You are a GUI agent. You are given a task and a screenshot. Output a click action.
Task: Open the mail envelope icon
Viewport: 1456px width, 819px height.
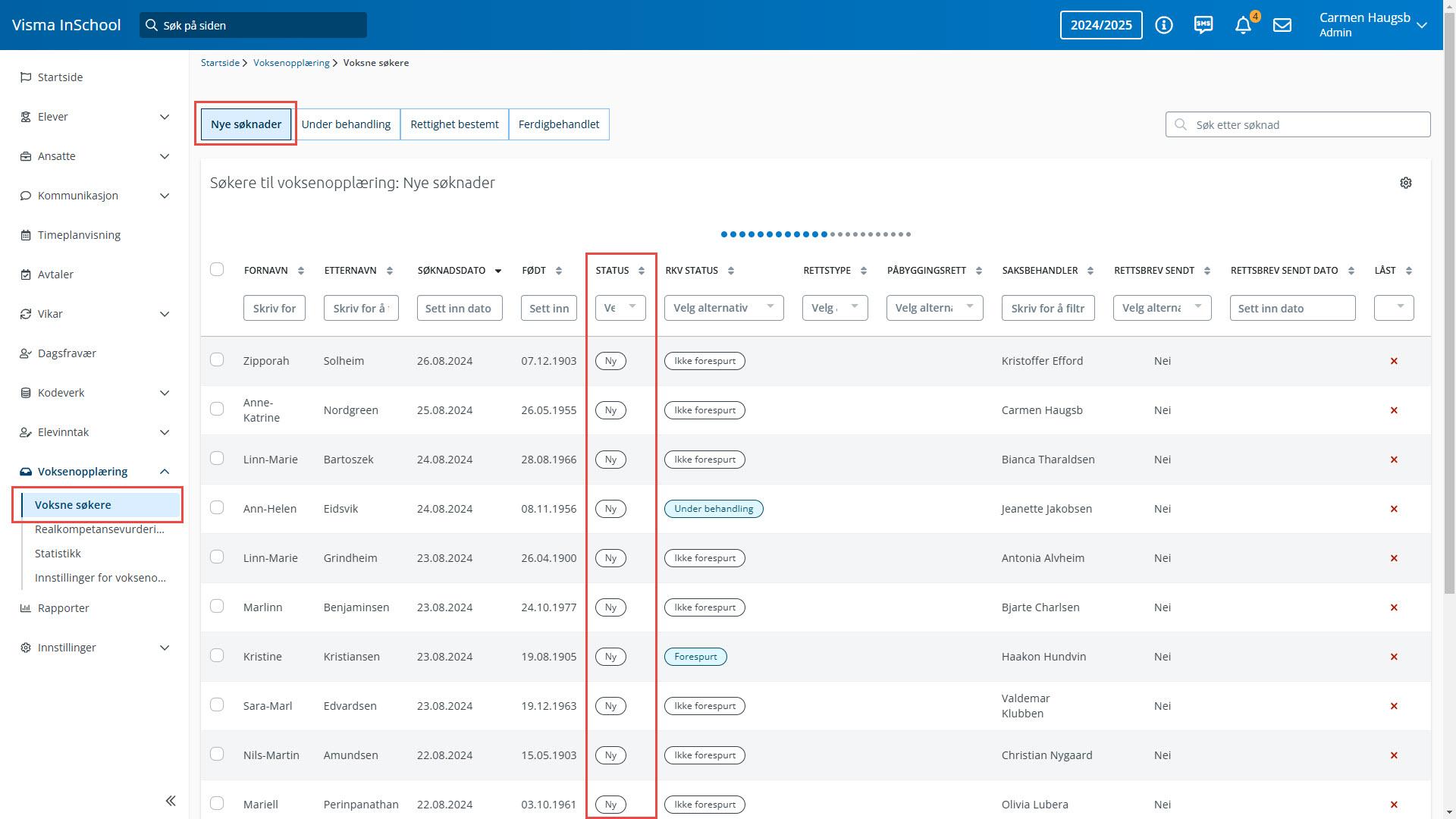[x=1282, y=25]
